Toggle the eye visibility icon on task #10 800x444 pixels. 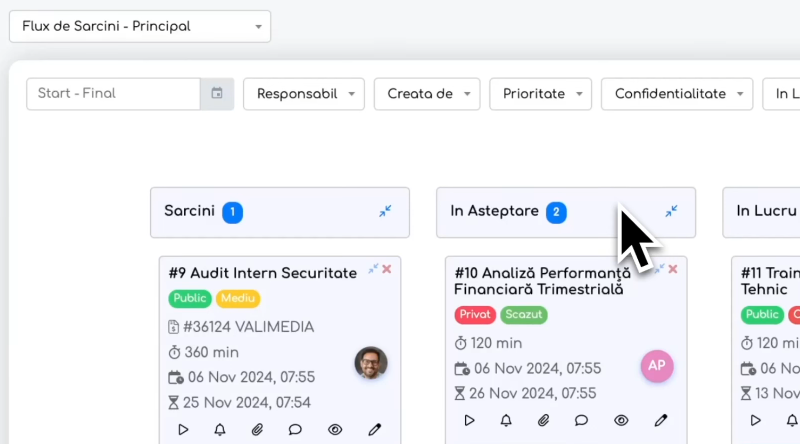coord(621,420)
